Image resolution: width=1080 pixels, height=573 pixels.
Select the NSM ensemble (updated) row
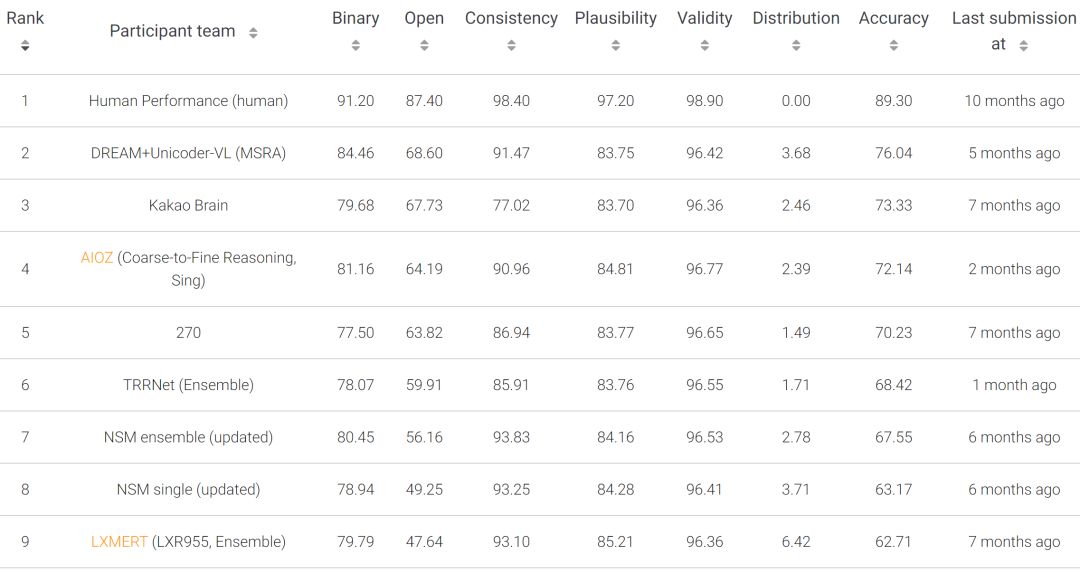click(188, 437)
